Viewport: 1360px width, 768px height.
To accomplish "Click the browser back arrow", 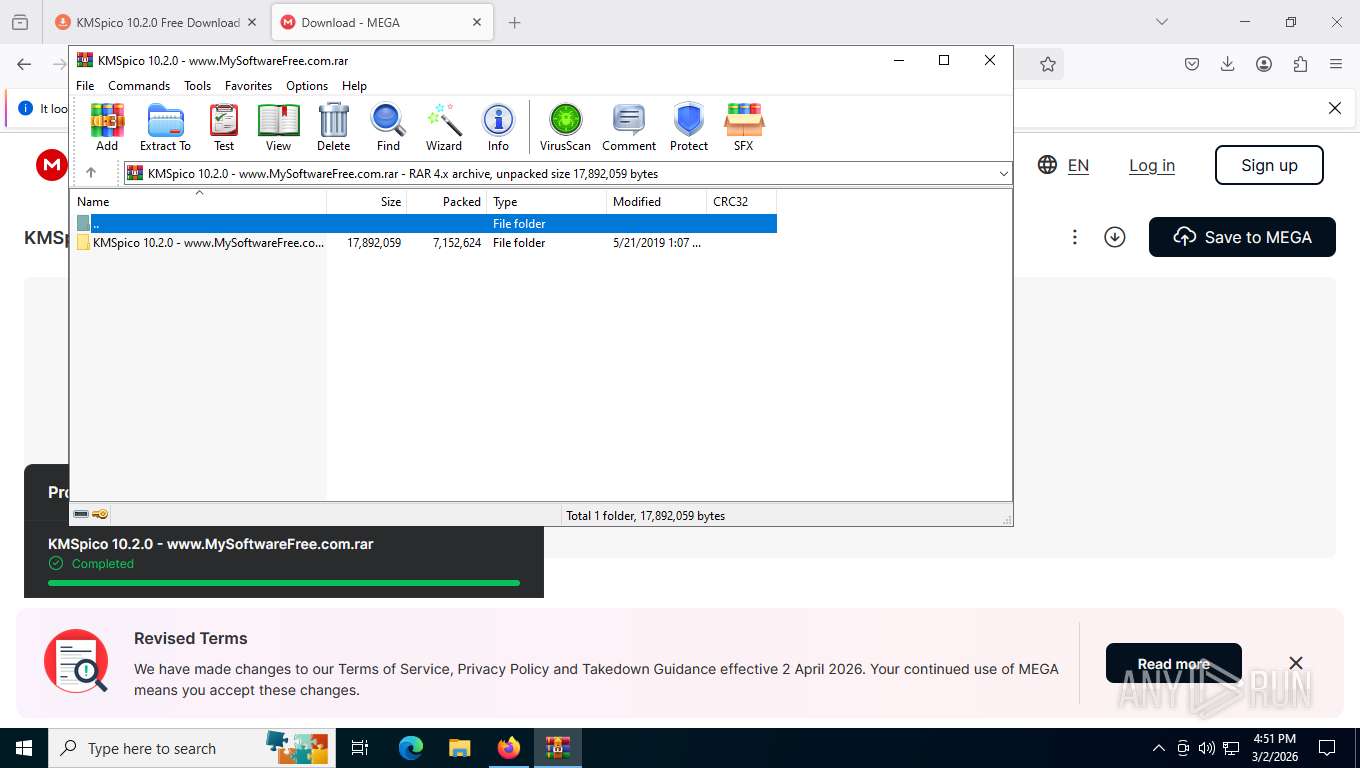I will click(24, 64).
